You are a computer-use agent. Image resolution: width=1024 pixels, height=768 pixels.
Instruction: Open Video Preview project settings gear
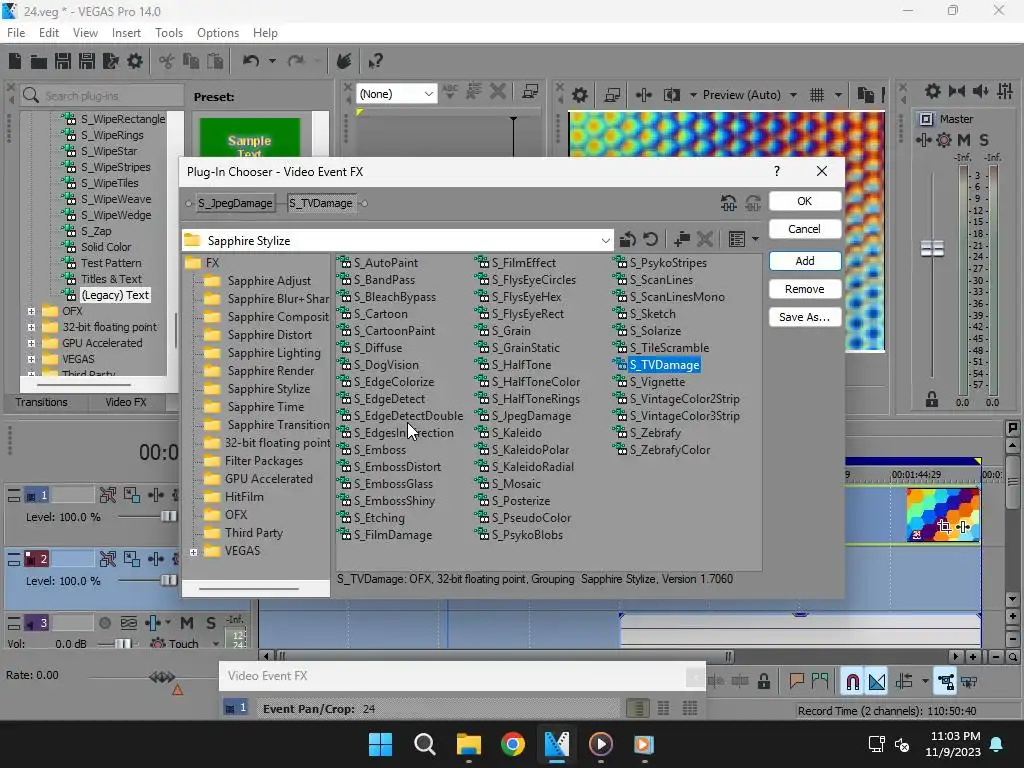[x=579, y=95]
